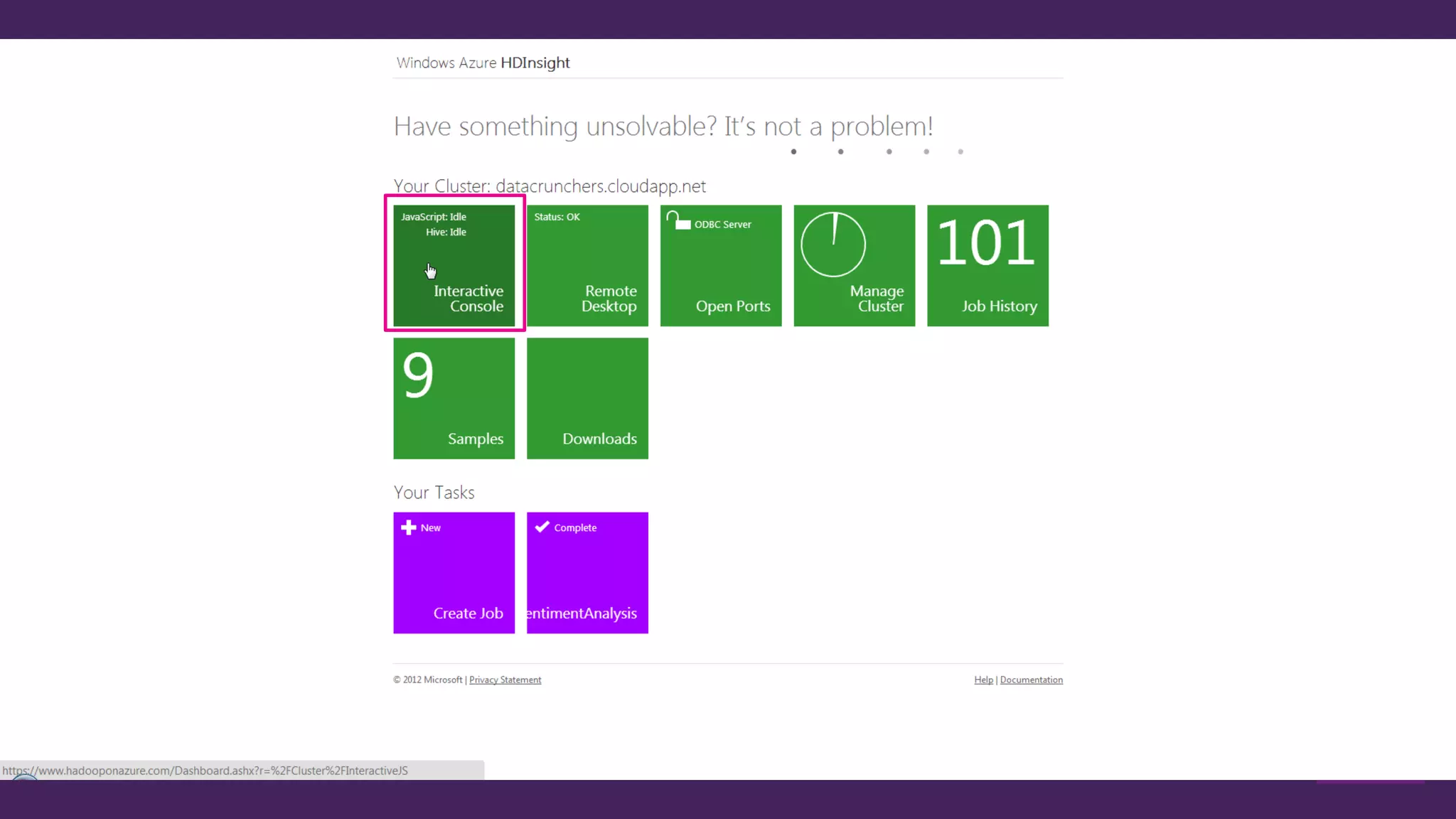Select the first banner carousel dot
The width and height of the screenshot is (1456, 819).
pos(793,151)
